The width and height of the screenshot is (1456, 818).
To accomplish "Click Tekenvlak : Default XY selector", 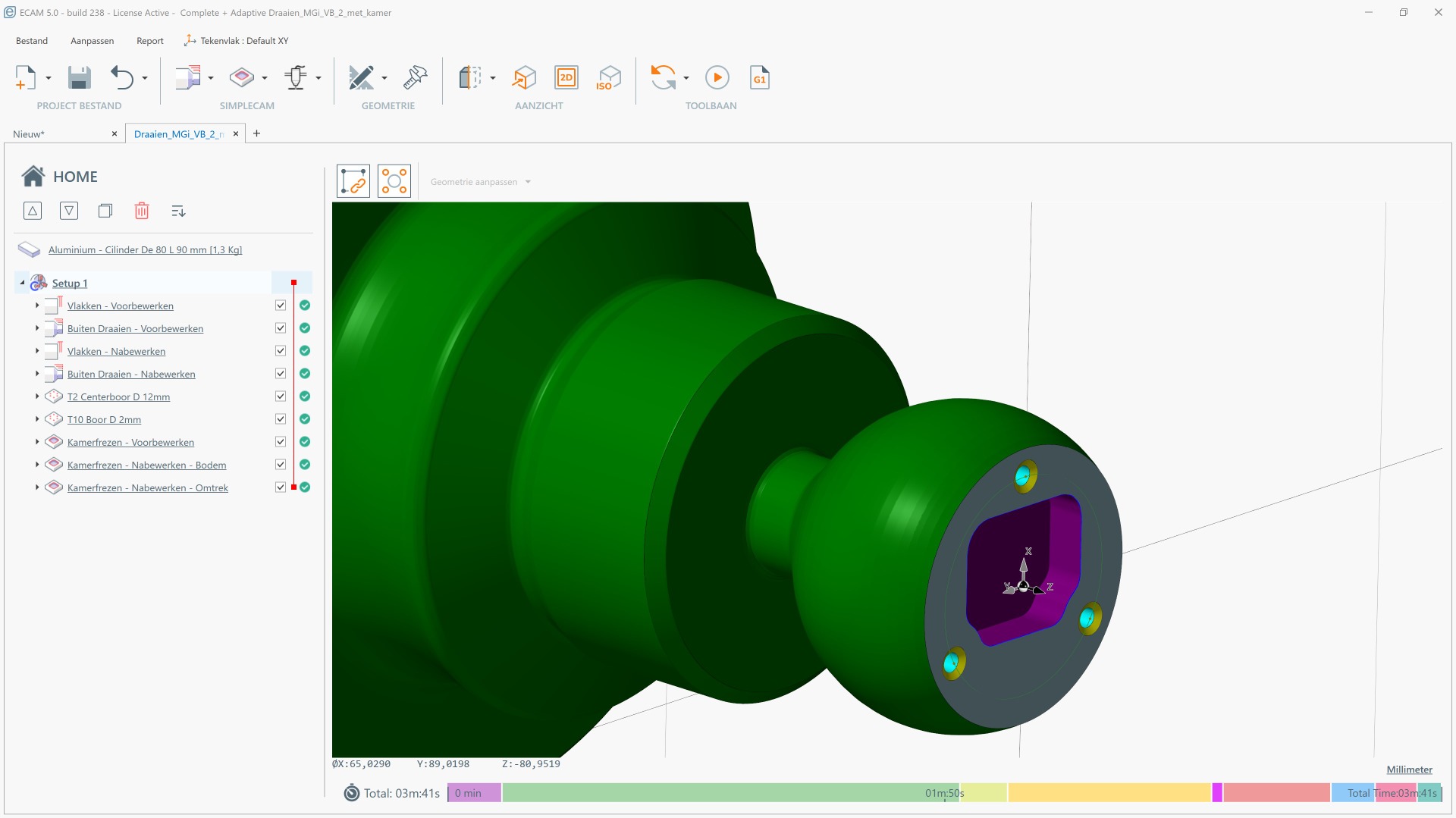I will point(237,41).
